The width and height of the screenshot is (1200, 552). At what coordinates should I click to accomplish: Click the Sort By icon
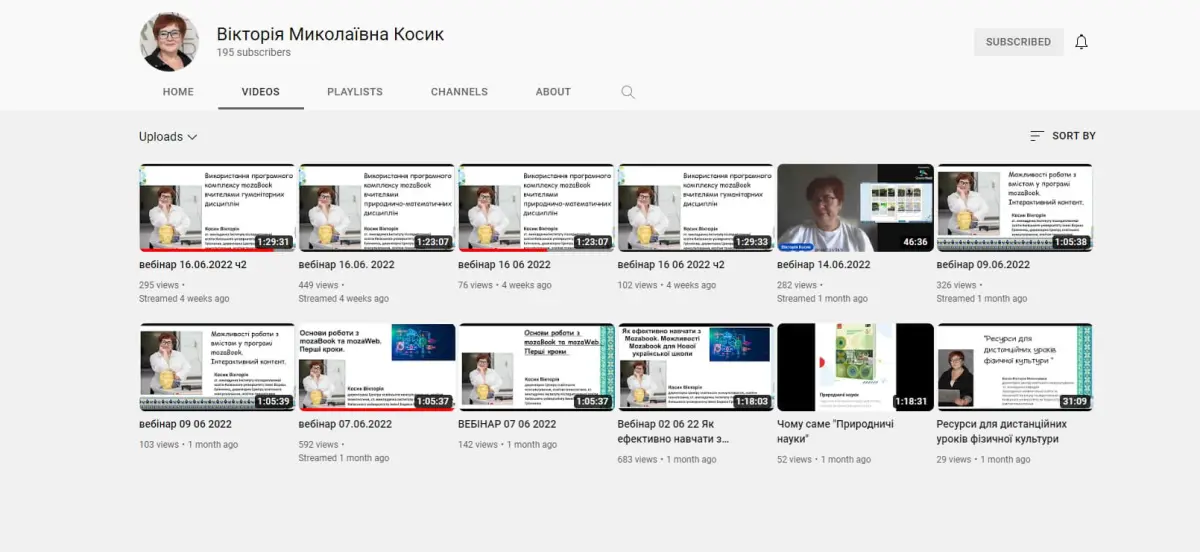(1037, 136)
